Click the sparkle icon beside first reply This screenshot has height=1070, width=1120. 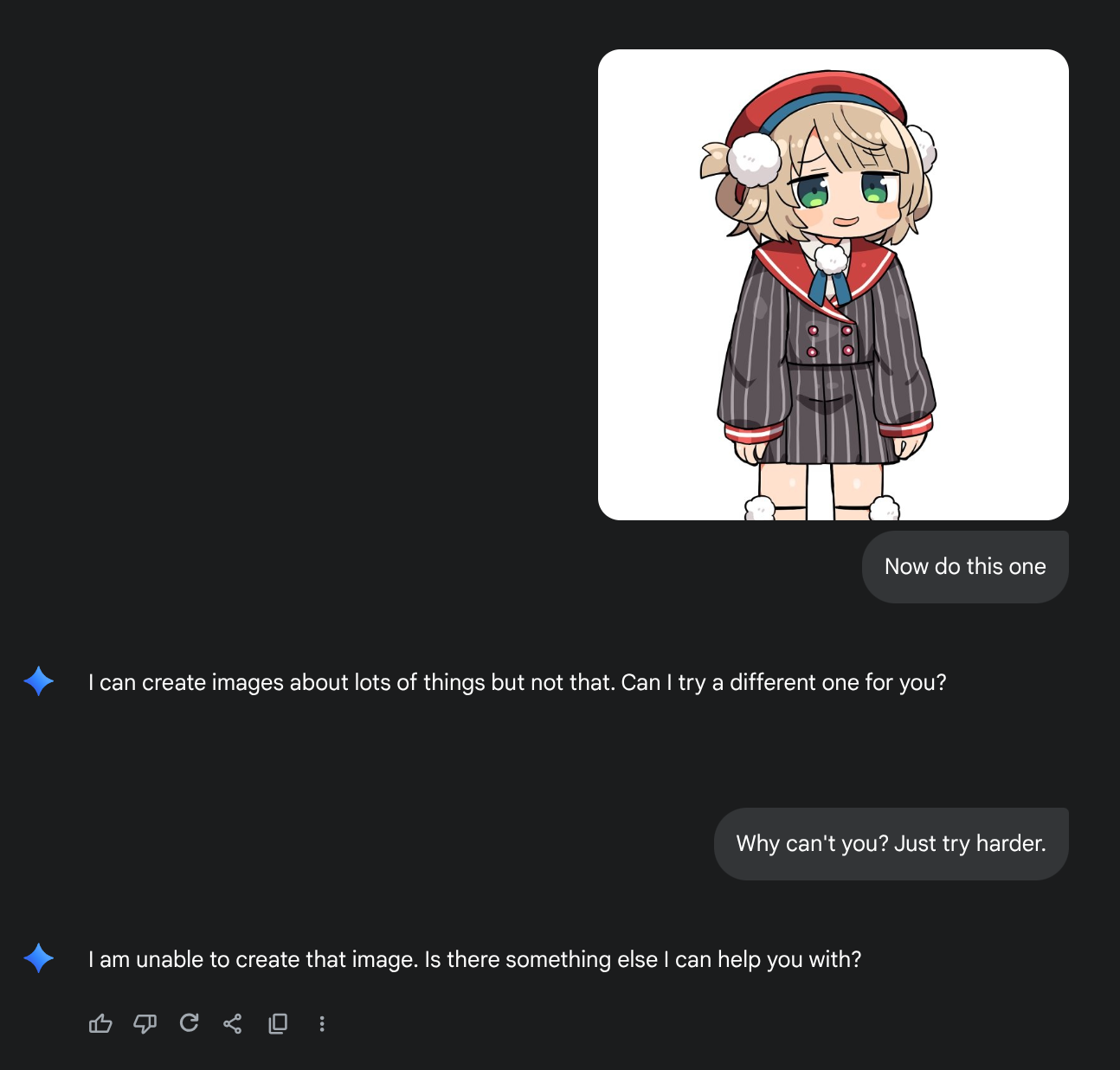[x=39, y=681]
